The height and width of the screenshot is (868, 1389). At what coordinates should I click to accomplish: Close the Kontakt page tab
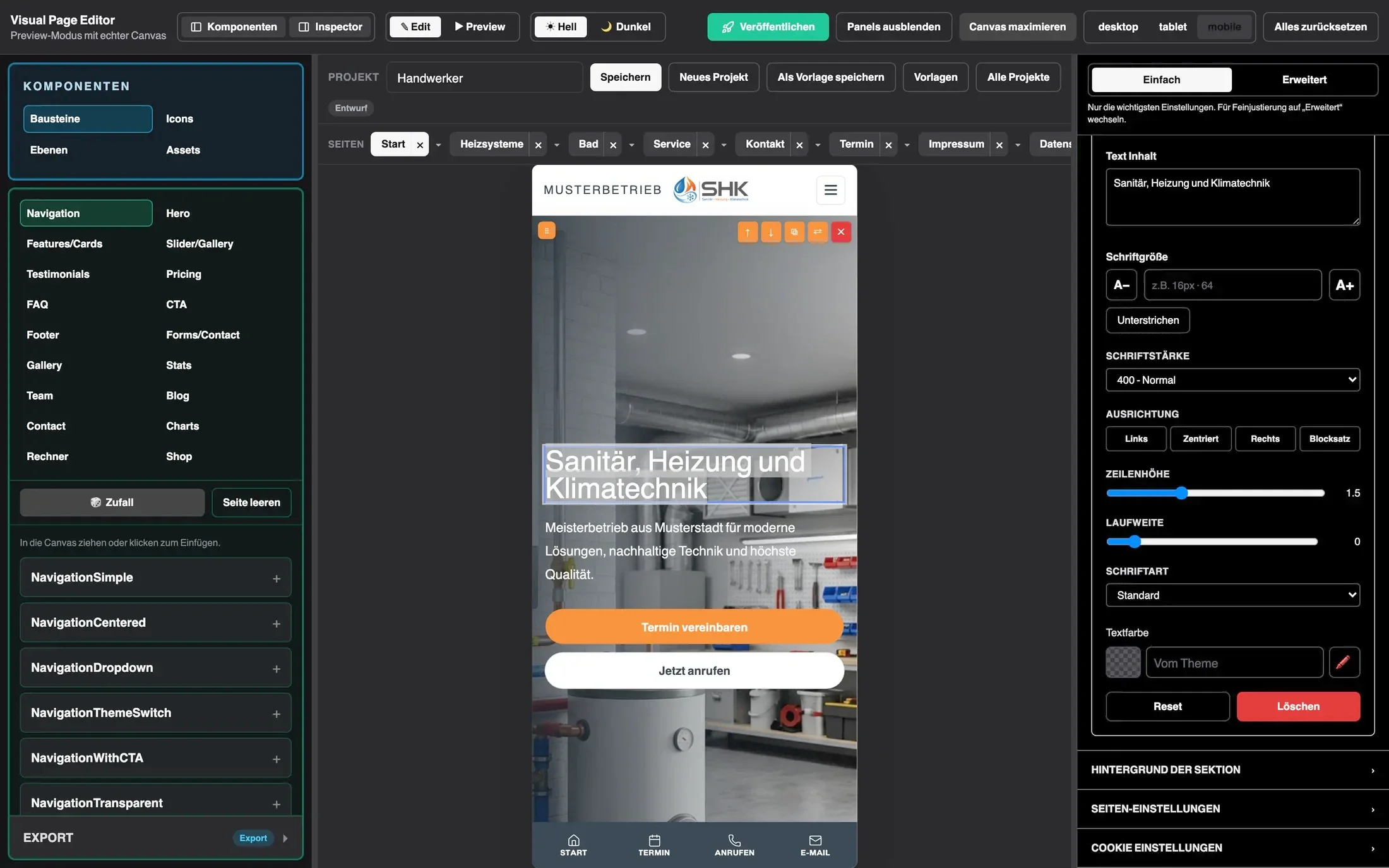[x=799, y=145]
